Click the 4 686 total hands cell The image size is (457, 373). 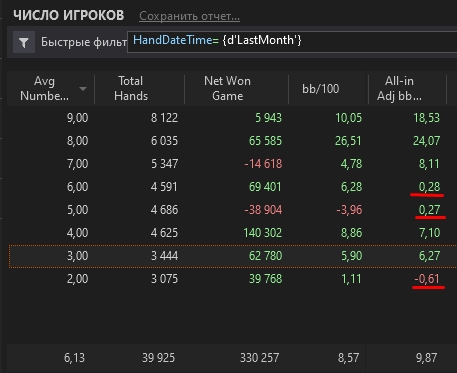click(164, 210)
